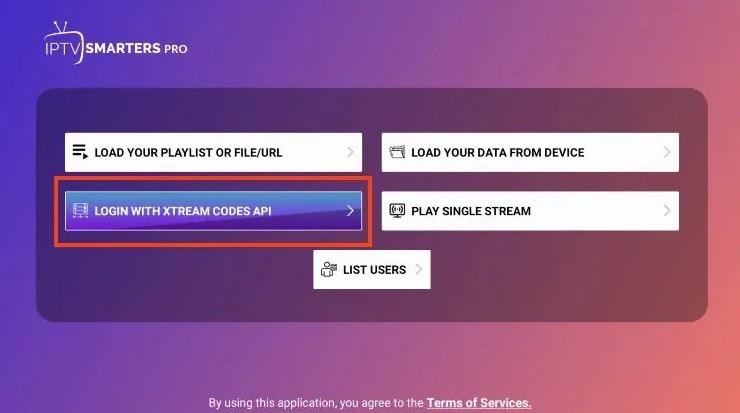
Task: Choose Load Your Data From Device label
Action: click(x=498, y=153)
